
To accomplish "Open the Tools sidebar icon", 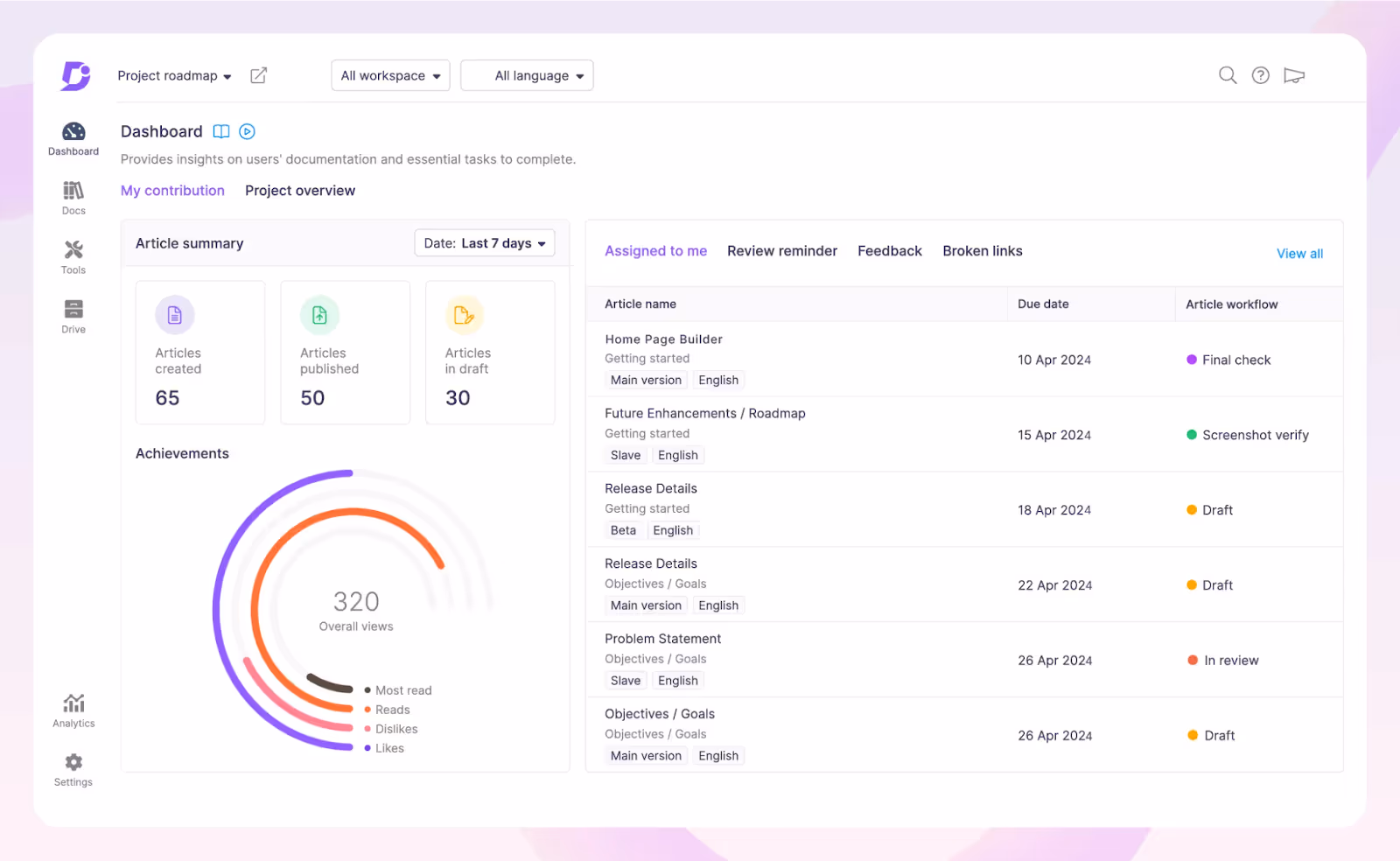I will pos(73,257).
